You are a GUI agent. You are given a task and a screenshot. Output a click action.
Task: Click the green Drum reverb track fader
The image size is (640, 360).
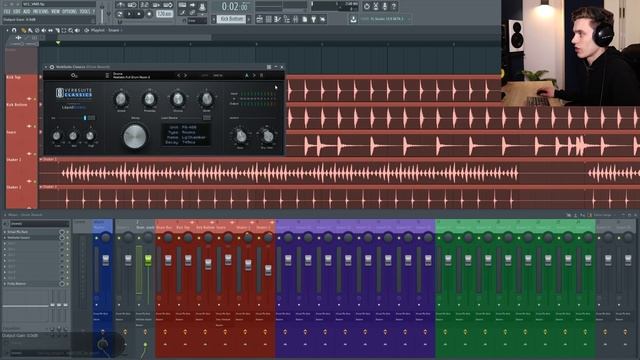point(148,260)
